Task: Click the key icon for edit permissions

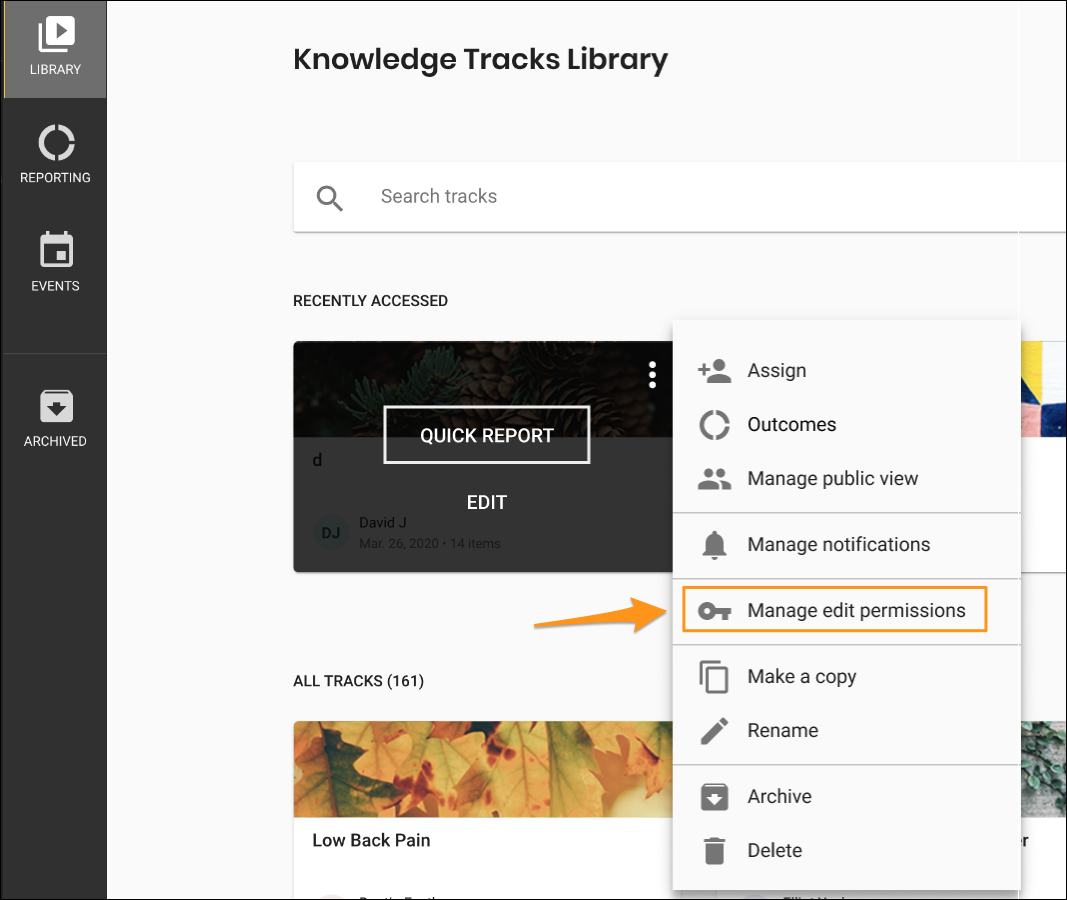Action: [714, 611]
